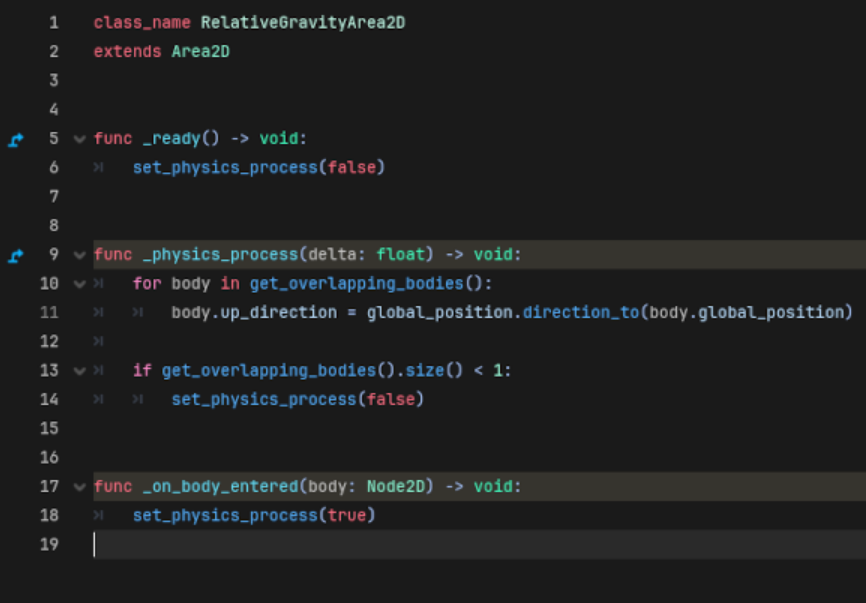
Task: Click line number 1 in the gutter
Action: (54, 22)
